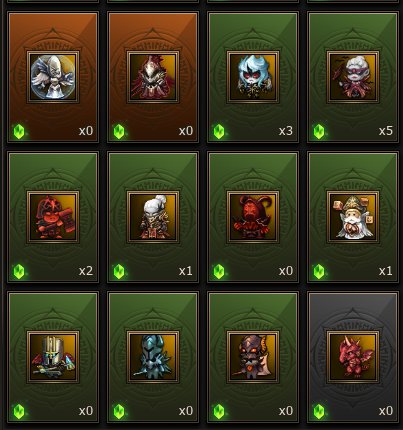Viewport: 403px width, 430px height.
Task: Select the white angel hero in glass orb
Action: (x=53, y=77)
